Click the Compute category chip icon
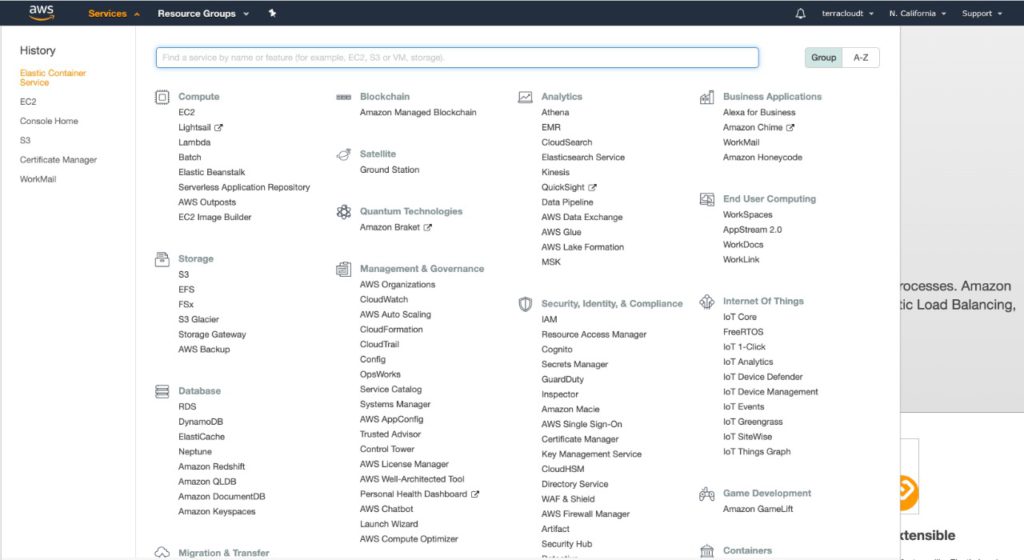The height and width of the screenshot is (560, 1024). pyautogui.click(x=162, y=97)
